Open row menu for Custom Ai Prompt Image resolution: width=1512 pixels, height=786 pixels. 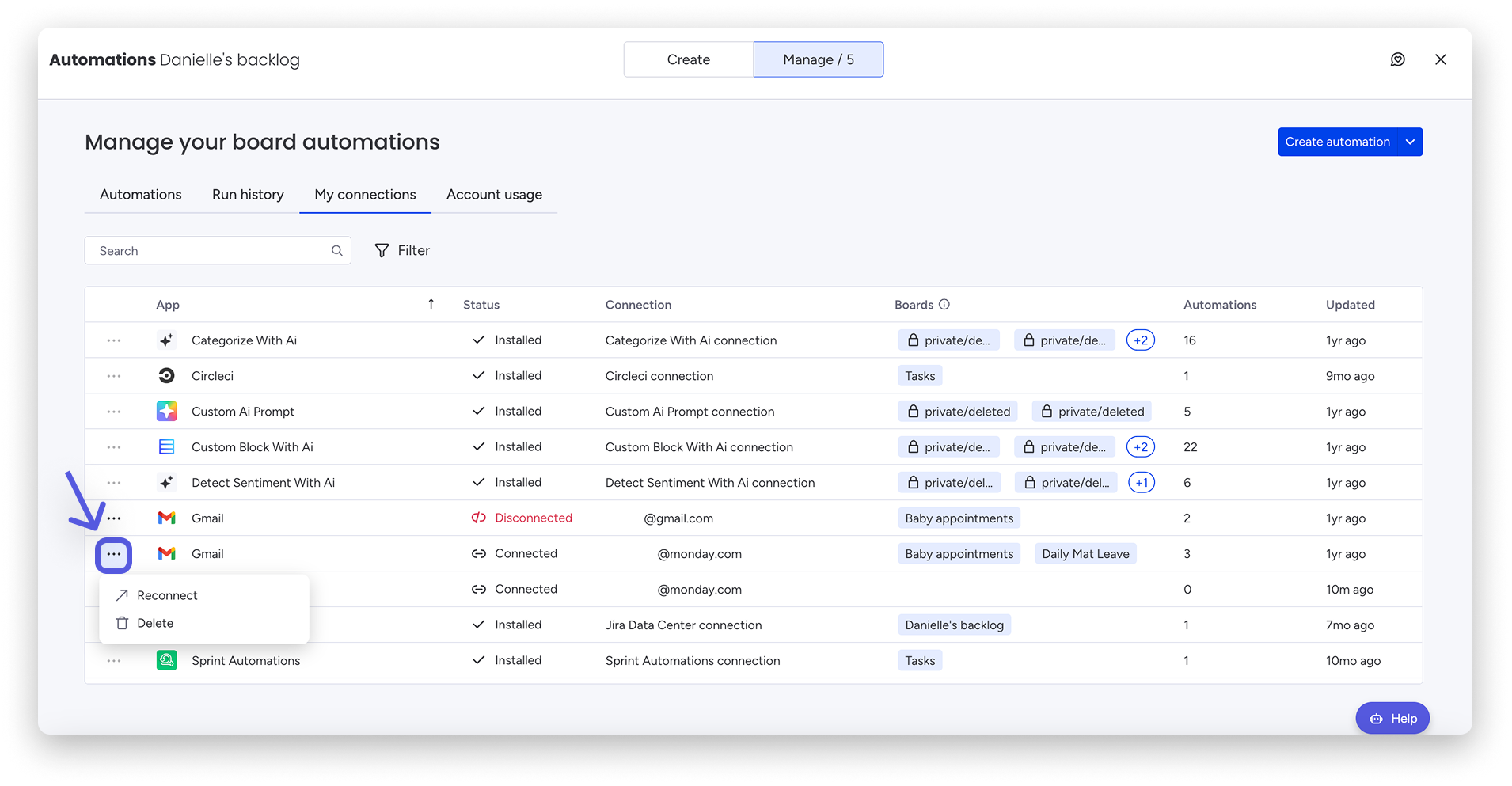pyautogui.click(x=114, y=412)
